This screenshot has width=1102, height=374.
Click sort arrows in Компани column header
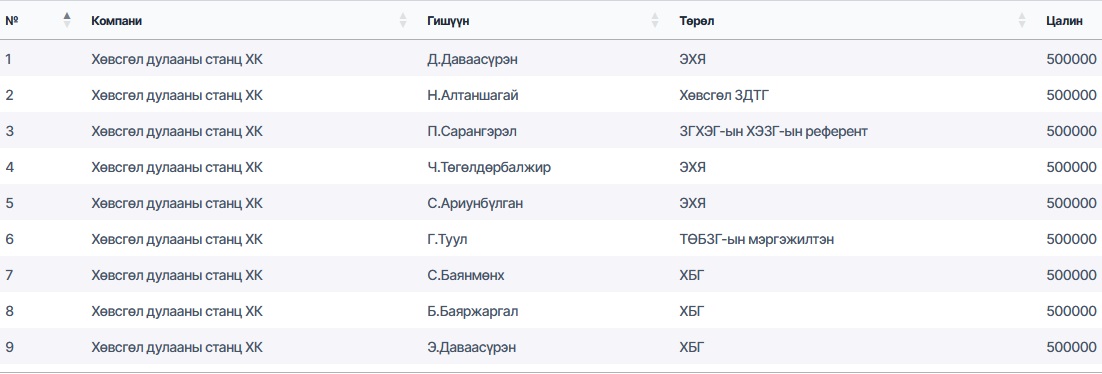click(x=403, y=20)
